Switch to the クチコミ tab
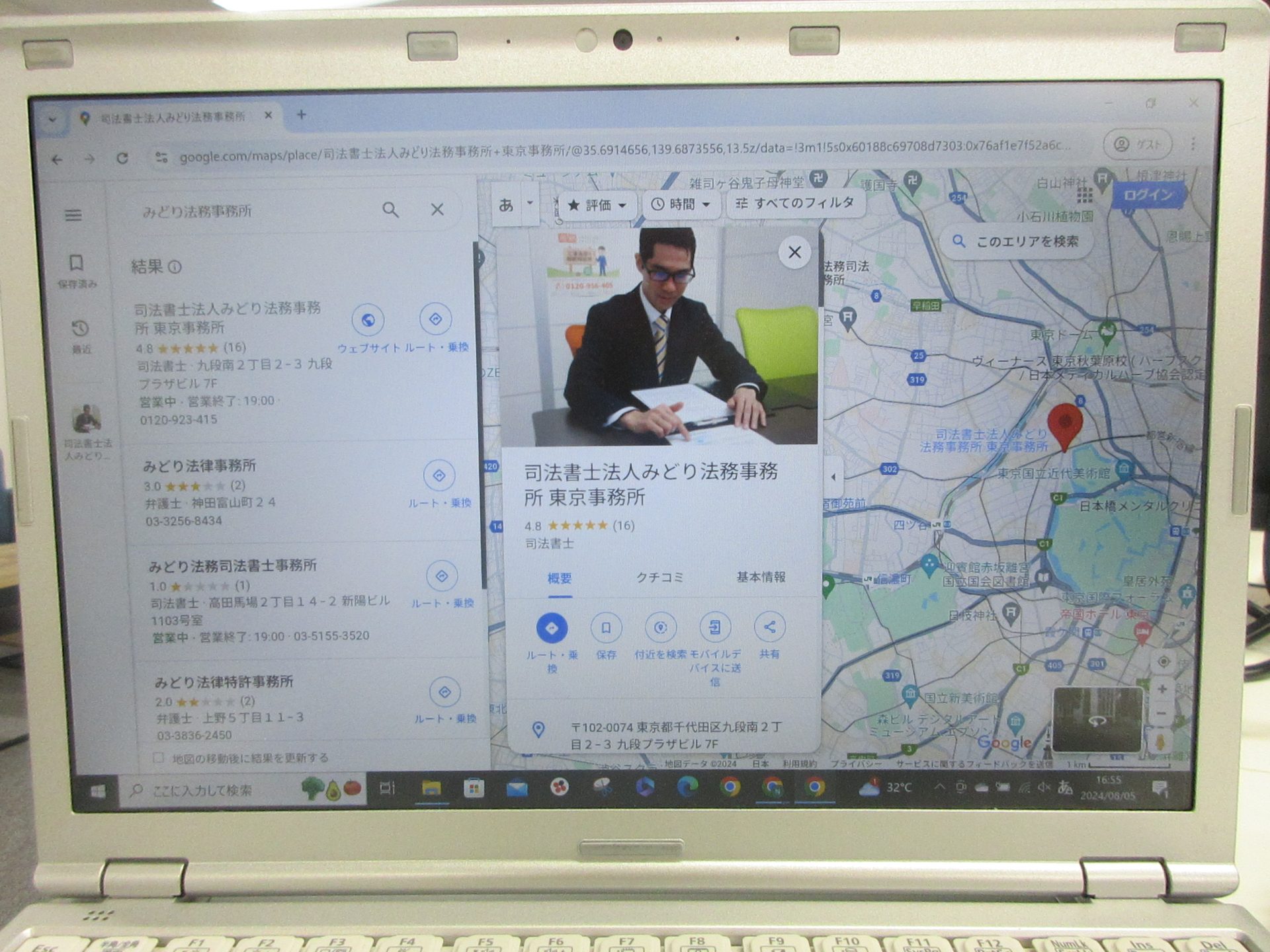Image resolution: width=1270 pixels, height=952 pixels. click(x=659, y=577)
